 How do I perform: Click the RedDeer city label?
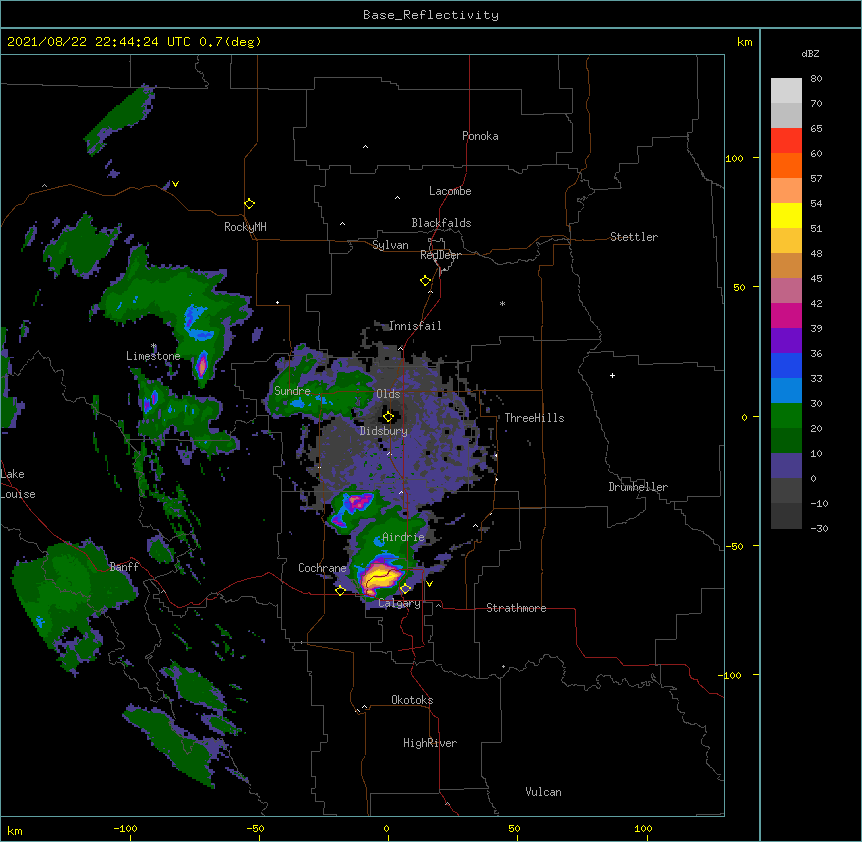point(440,255)
